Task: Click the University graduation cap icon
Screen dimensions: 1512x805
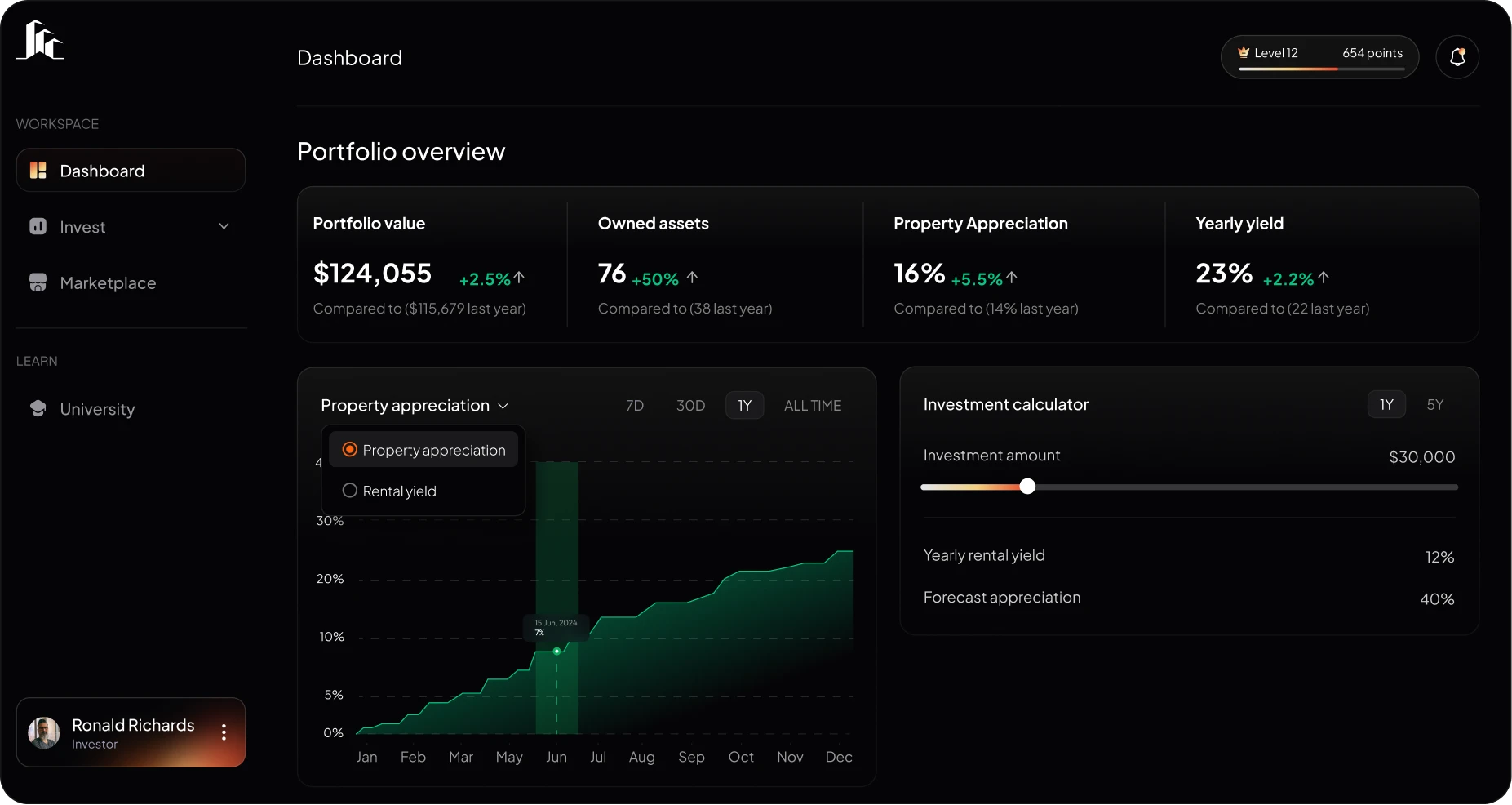Action: click(x=38, y=409)
